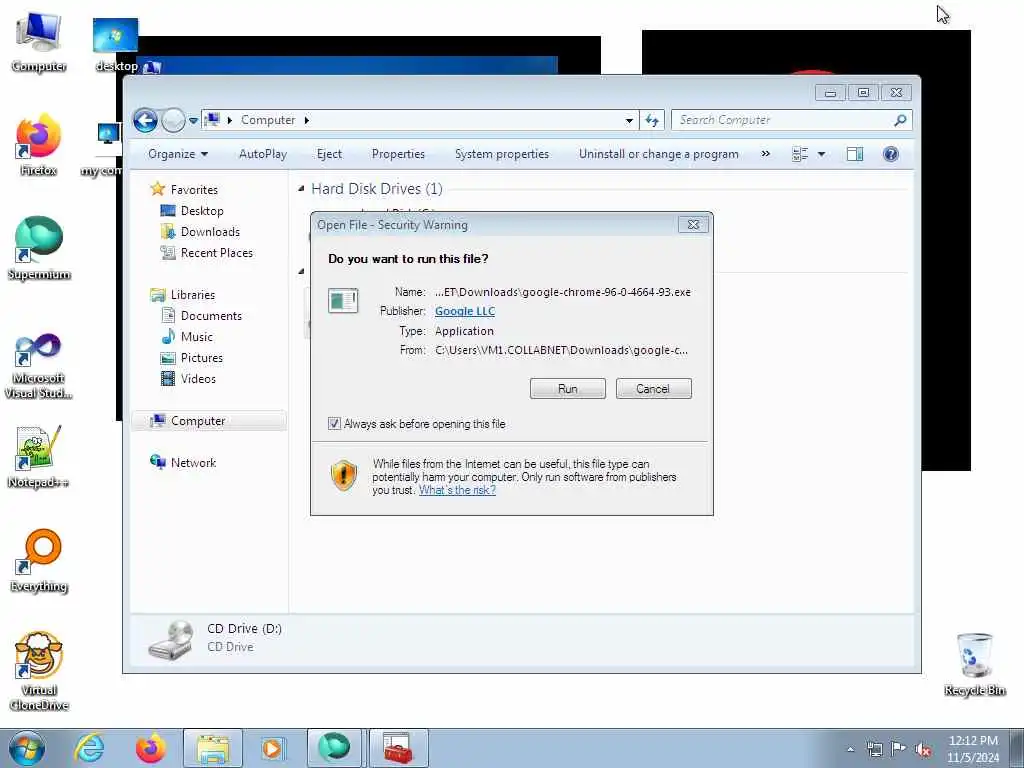1024x768 pixels.
Task: Go back in Explorer window
Action: pos(145,120)
